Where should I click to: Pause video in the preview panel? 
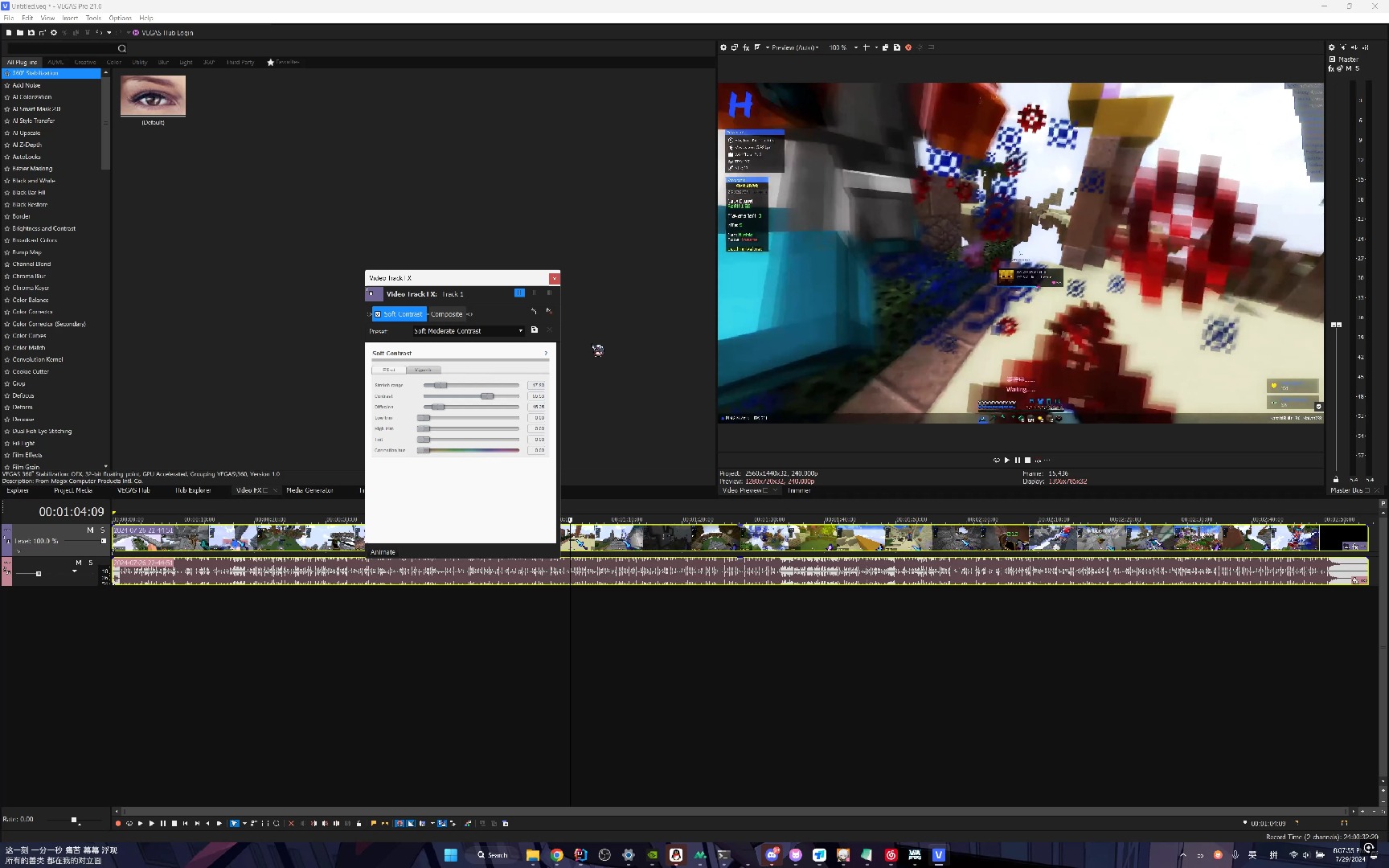pos(1017,460)
